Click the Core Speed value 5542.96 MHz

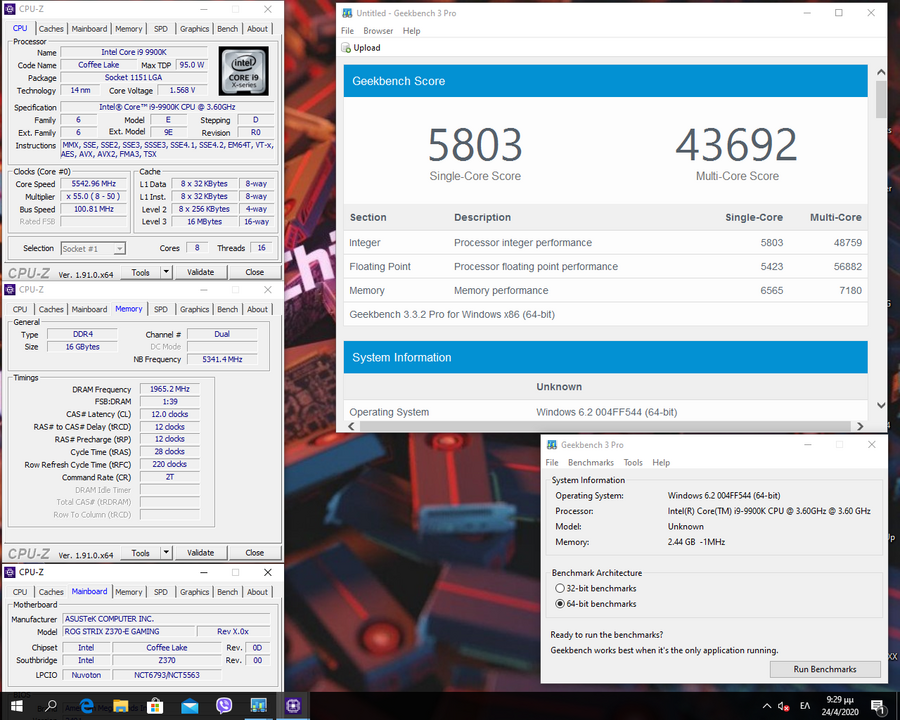(x=94, y=184)
